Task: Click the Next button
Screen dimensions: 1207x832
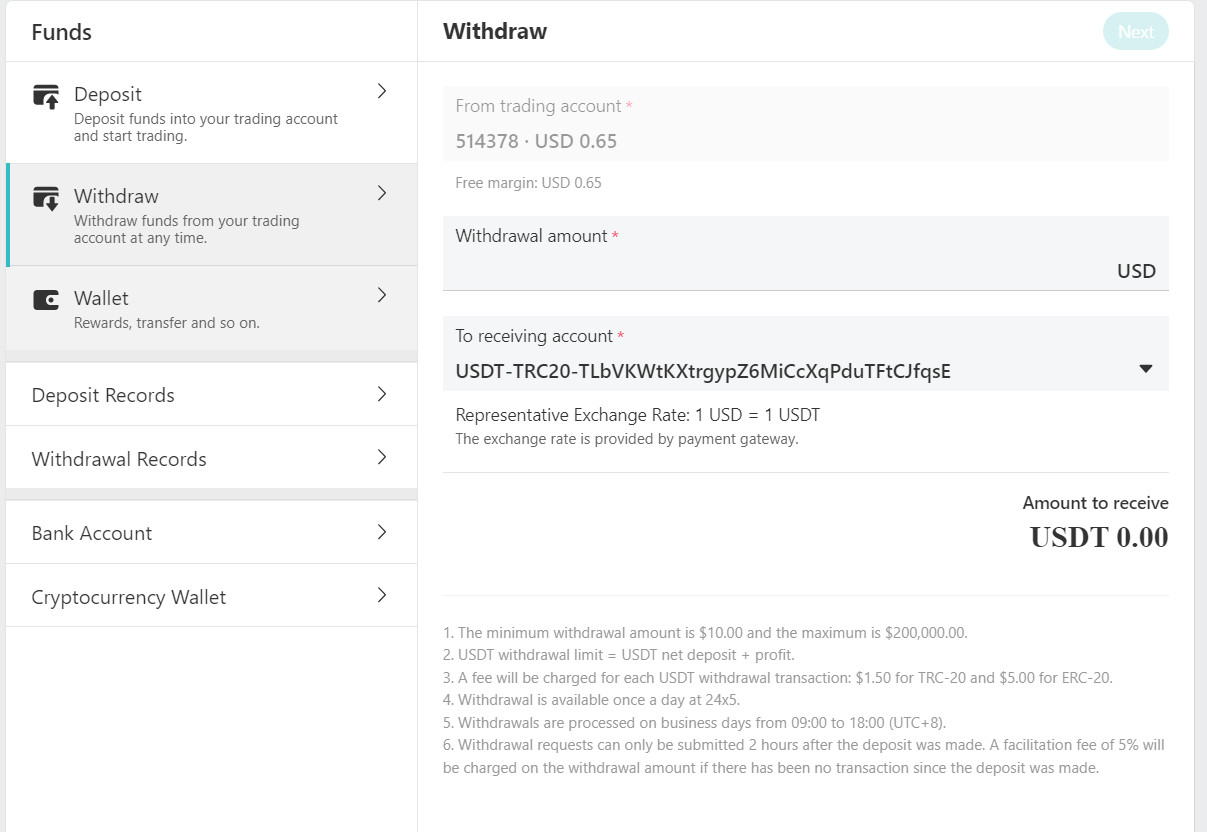Action: (1136, 32)
